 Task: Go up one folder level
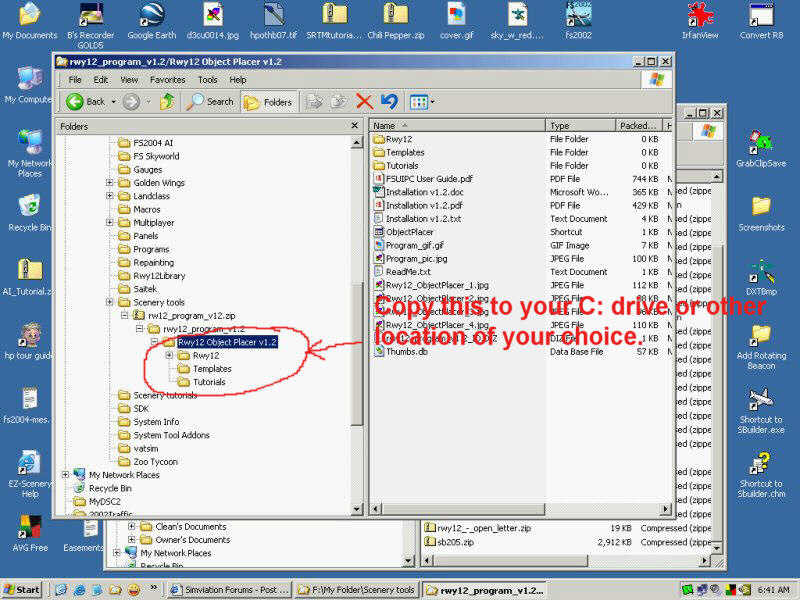point(167,101)
